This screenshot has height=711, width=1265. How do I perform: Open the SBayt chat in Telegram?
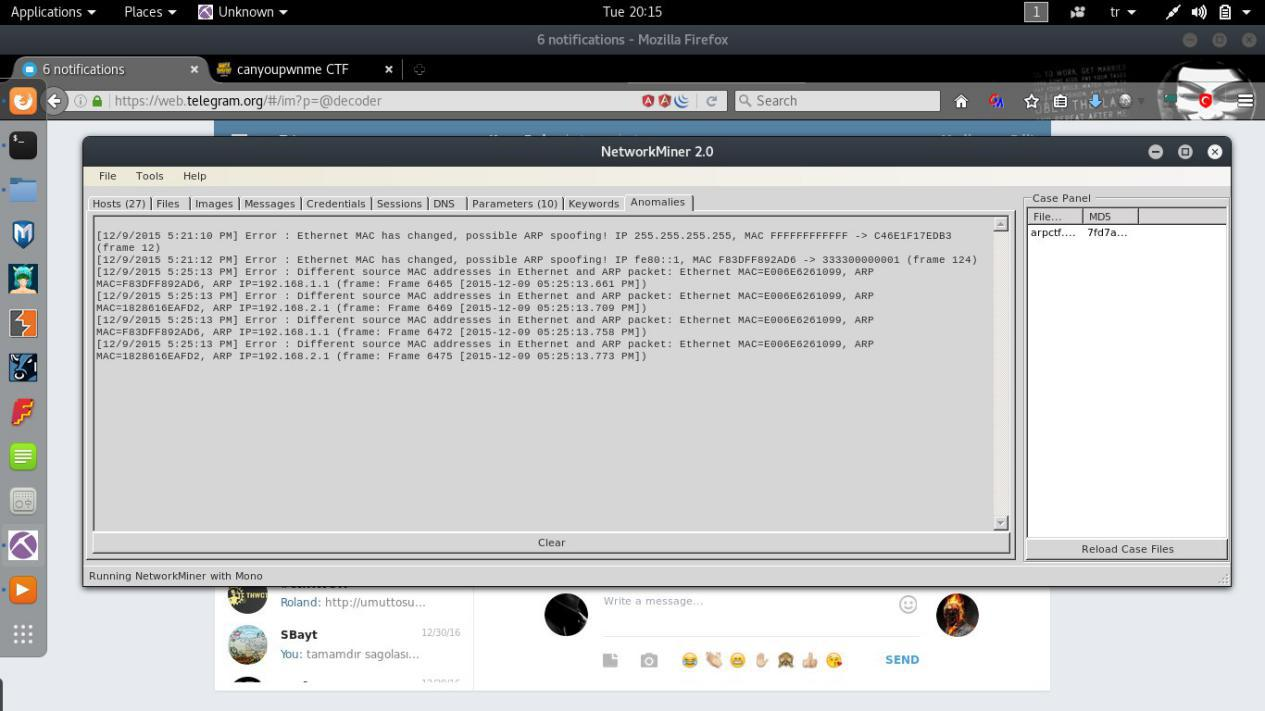tap(343, 644)
